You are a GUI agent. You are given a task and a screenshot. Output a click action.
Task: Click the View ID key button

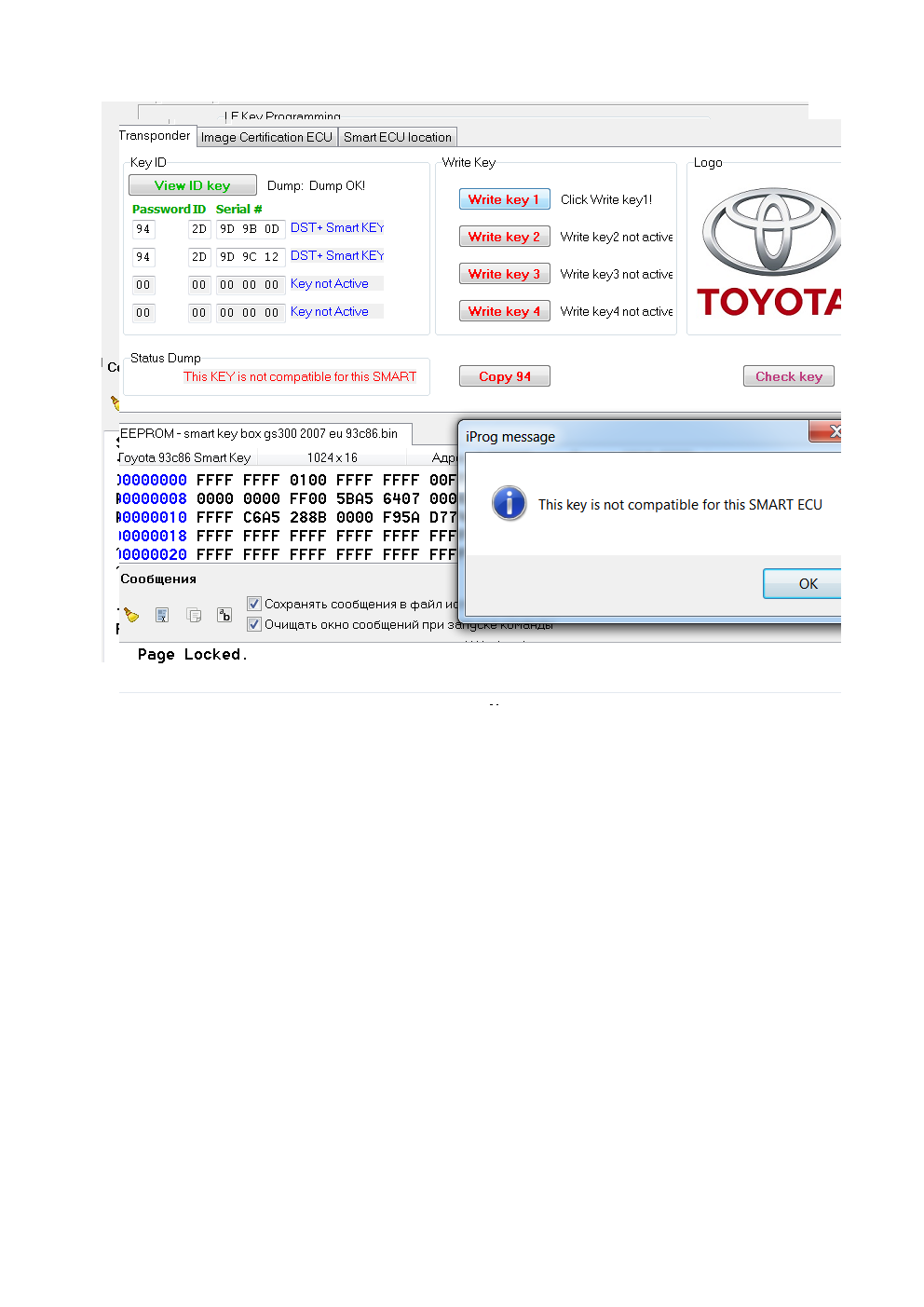pyautogui.click(x=193, y=185)
